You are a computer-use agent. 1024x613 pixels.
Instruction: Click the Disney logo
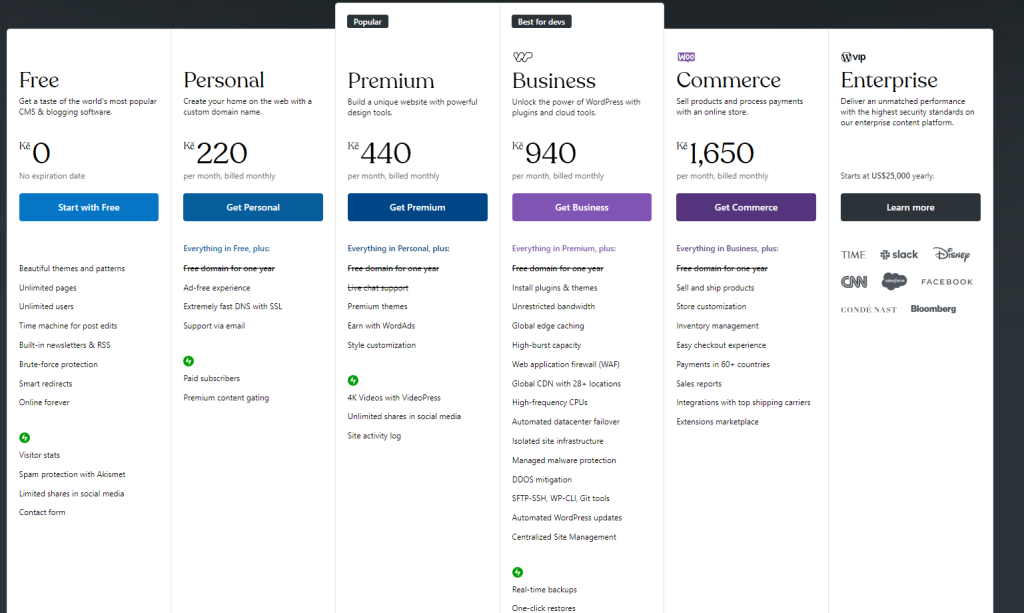pyautogui.click(x=951, y=254)
